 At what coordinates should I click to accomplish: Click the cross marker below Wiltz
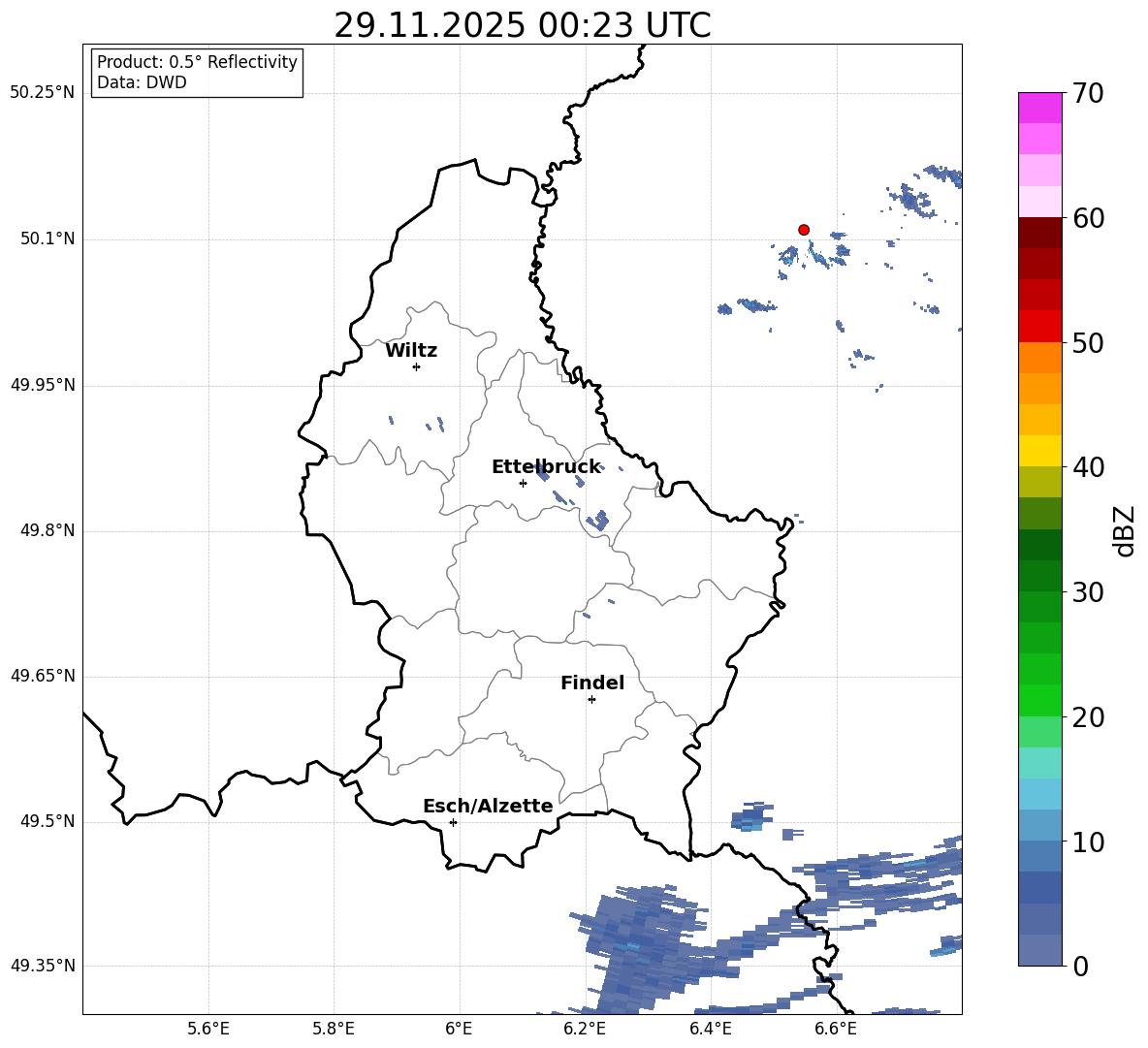click(x=416, y=366)
